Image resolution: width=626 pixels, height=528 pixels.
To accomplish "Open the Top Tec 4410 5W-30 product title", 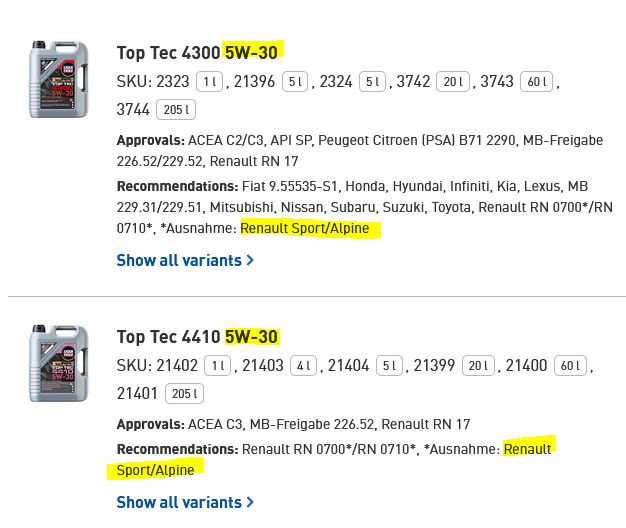I will coord(197,337).
